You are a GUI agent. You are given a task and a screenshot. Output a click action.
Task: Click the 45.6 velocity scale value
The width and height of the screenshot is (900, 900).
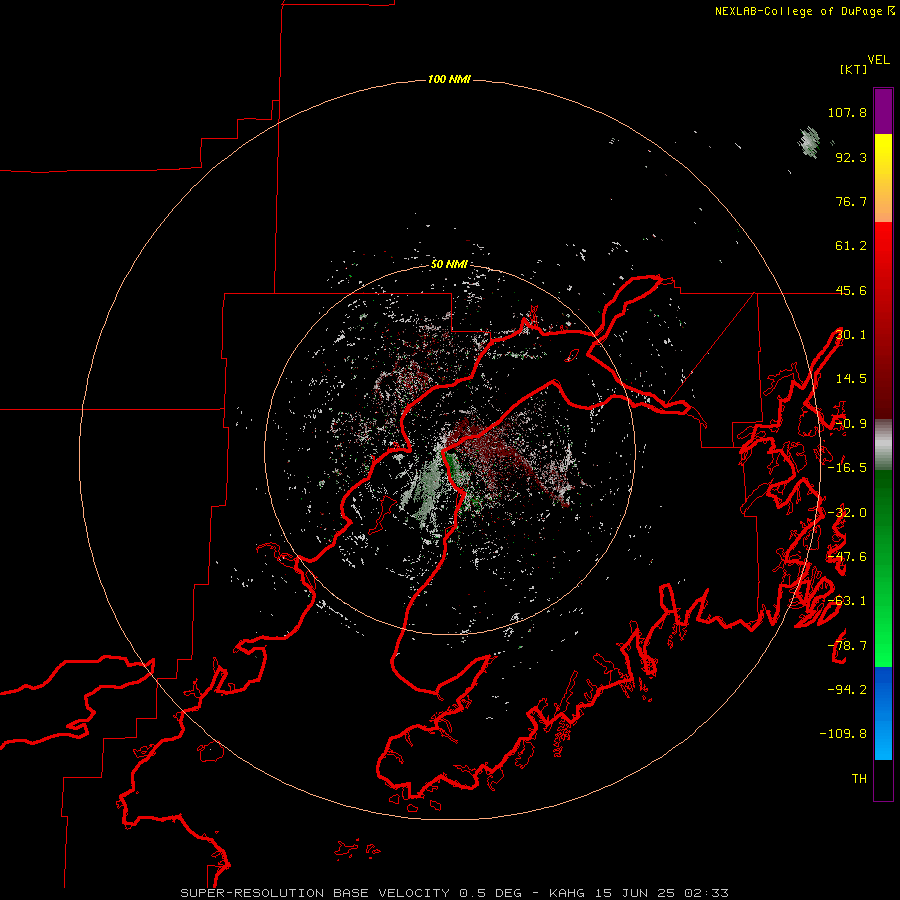851,290
